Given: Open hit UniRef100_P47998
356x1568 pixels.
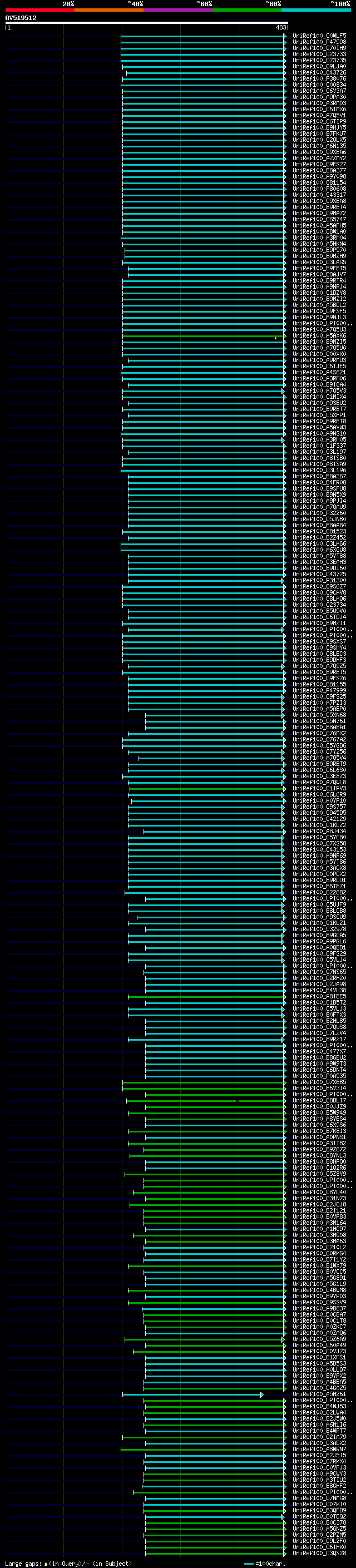Looking at the screenshot, I should coord(319,42).
